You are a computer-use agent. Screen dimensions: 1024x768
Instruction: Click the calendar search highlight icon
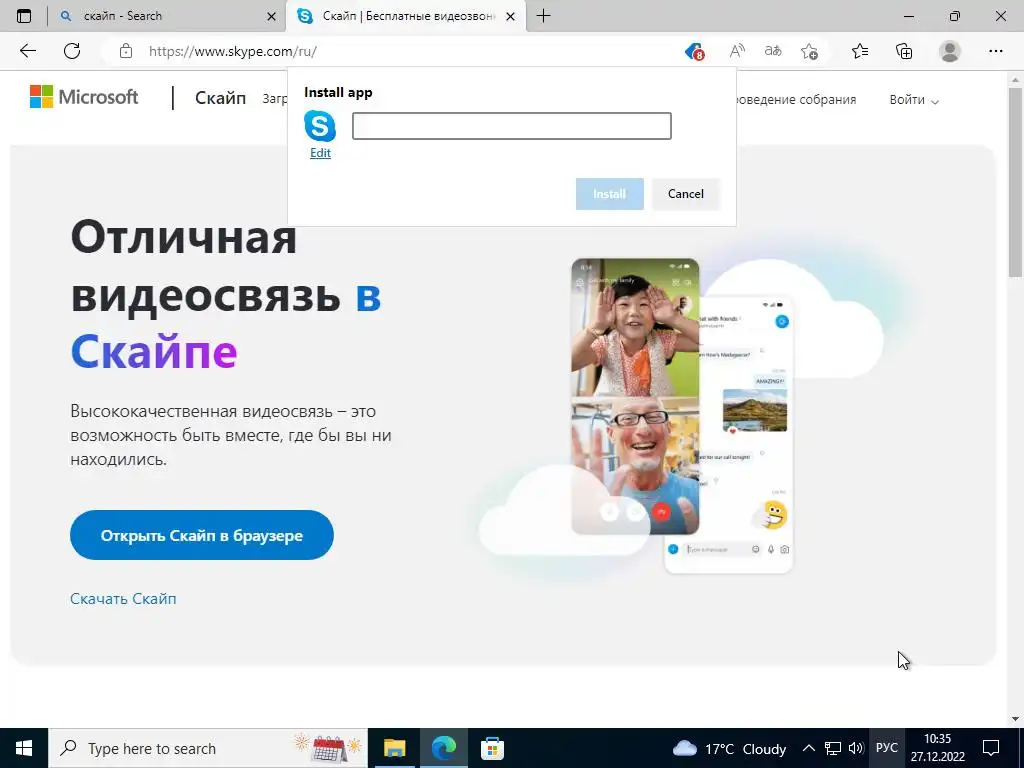[328, 748]
